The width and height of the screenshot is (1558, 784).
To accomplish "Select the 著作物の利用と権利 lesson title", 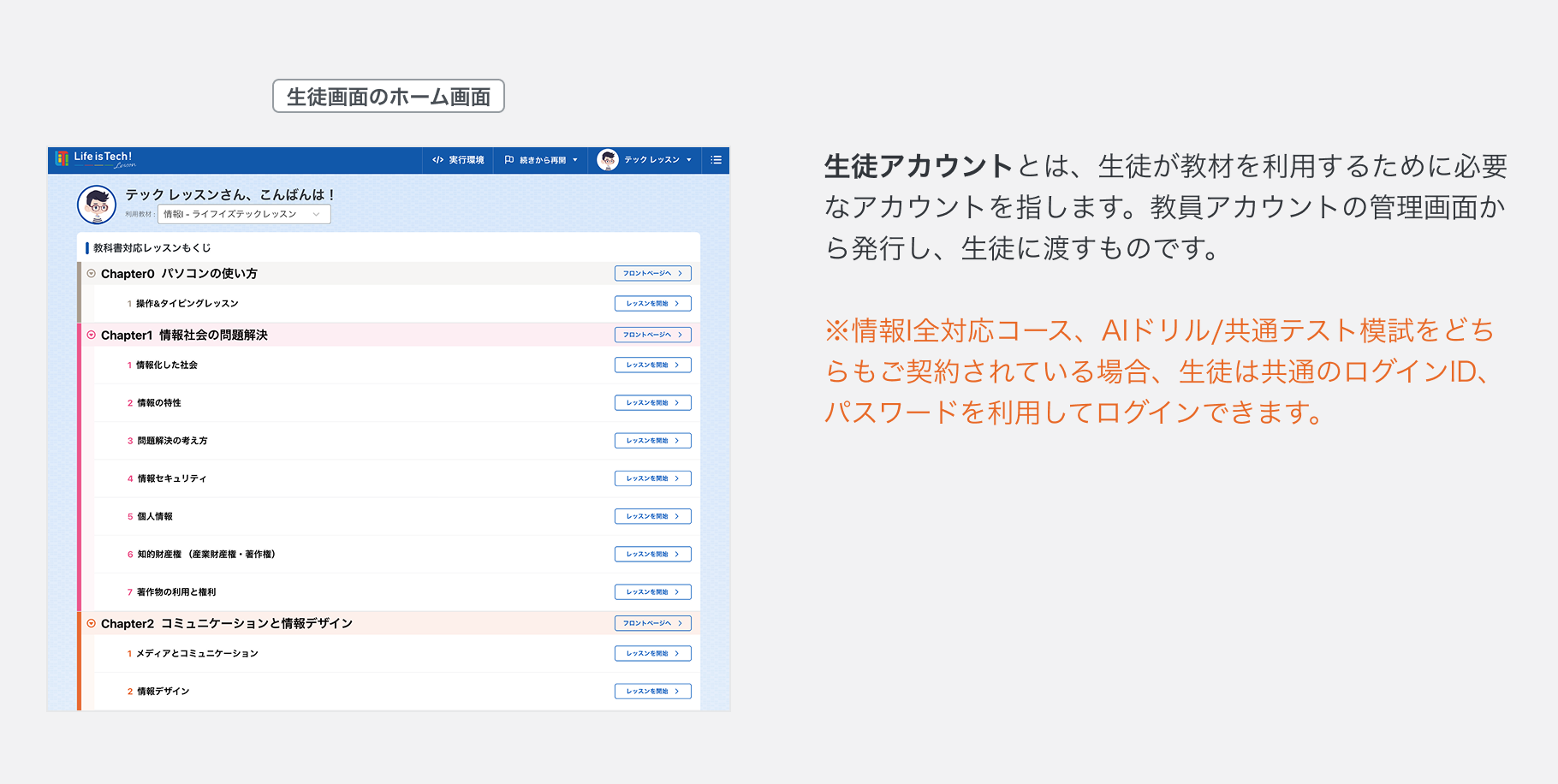I will pyautogui.click(x=176, y=592).
